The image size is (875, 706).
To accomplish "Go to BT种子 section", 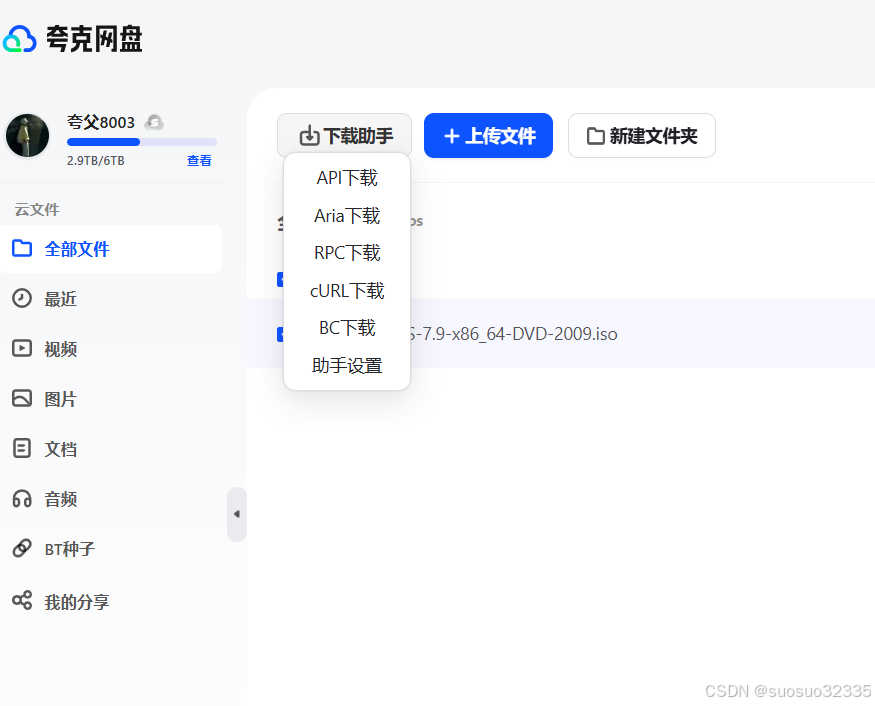I will 70,549.
